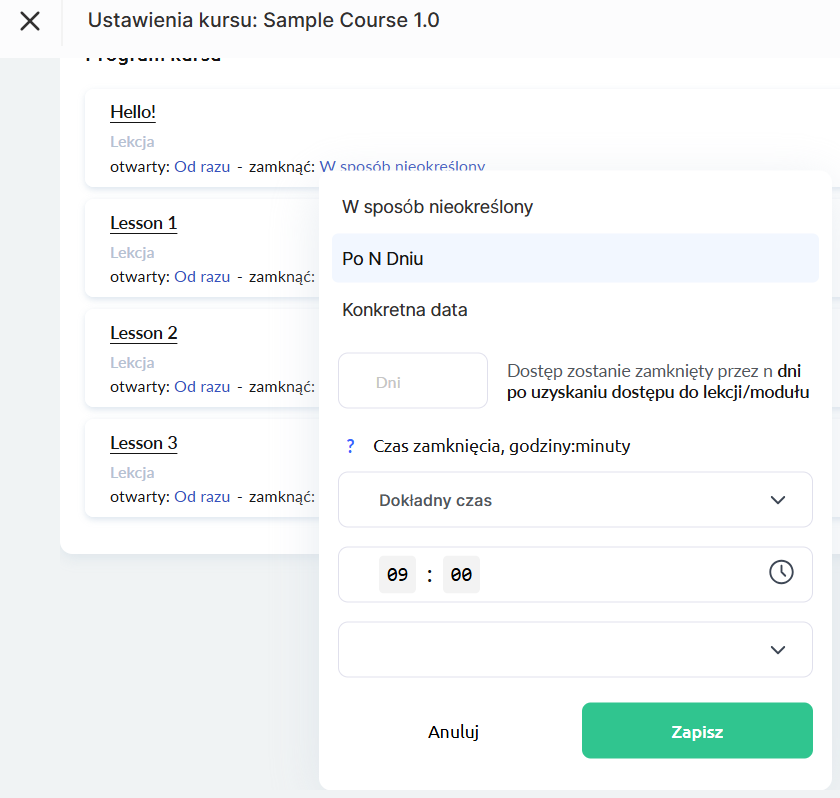
Task: Click the blue question mark help icon
Action: (350, 446)
